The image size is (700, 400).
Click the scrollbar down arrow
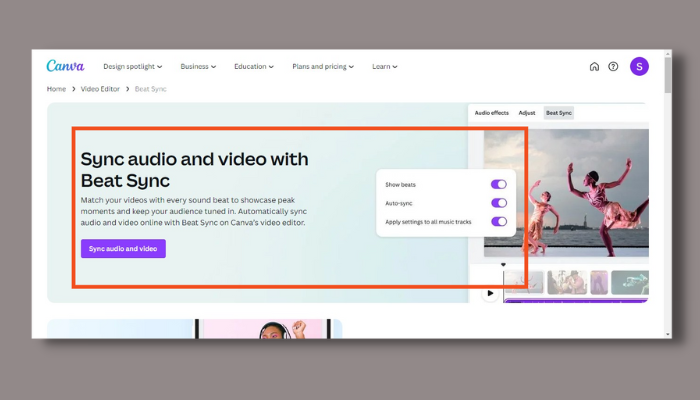pyautogui.click(x=667, y=334)
